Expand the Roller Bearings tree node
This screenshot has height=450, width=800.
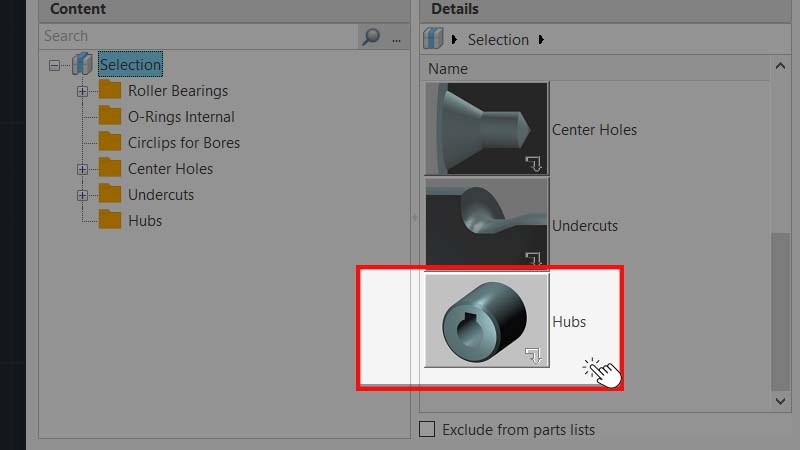click(x=82, y=91)
